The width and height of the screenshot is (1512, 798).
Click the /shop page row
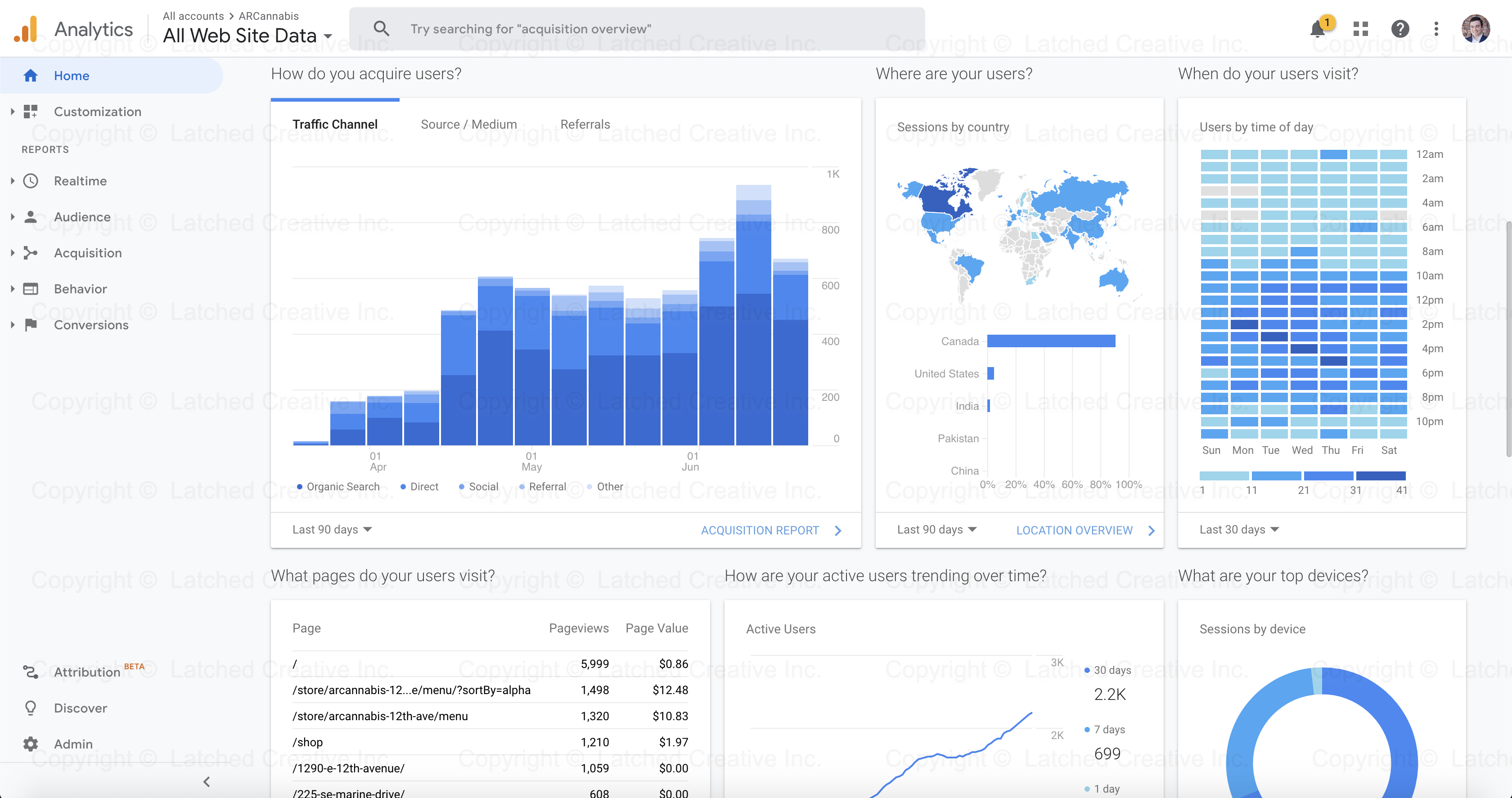click(490, 742)
